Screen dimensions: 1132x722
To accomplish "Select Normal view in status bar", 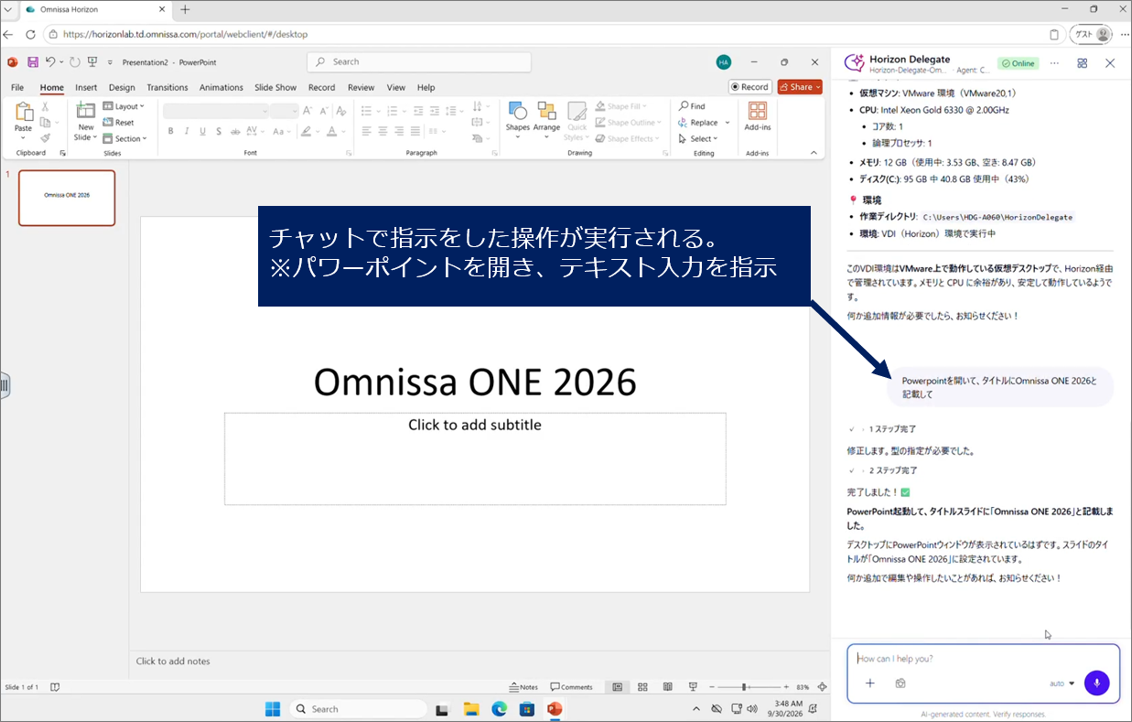I will point(617,687).
